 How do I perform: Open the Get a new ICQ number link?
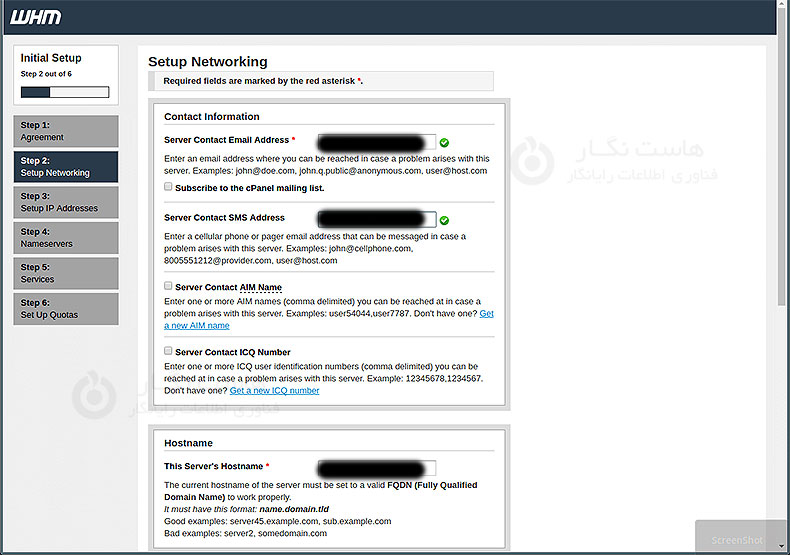(x=274, y=390)
